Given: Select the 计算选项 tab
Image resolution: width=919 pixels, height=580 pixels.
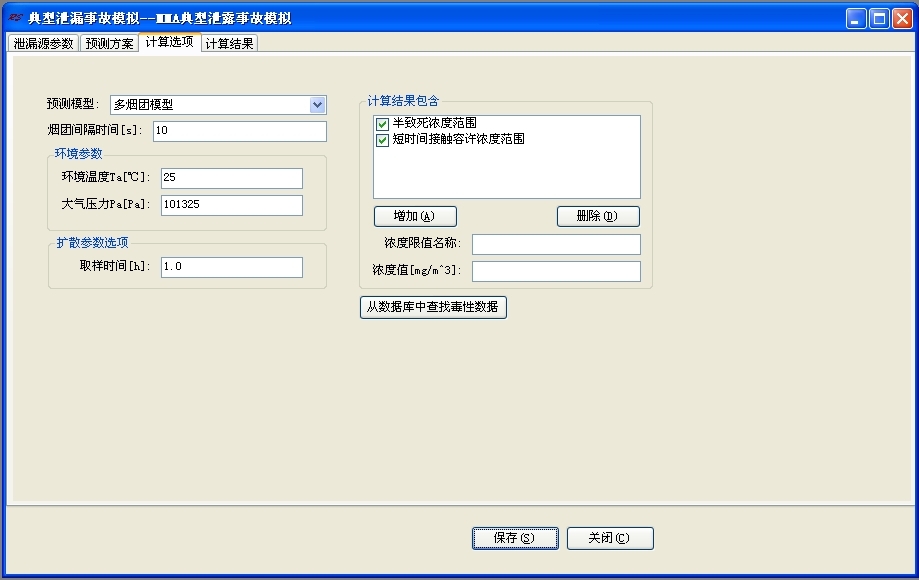Looking at the screenshot, I should (x=169, y=42).
